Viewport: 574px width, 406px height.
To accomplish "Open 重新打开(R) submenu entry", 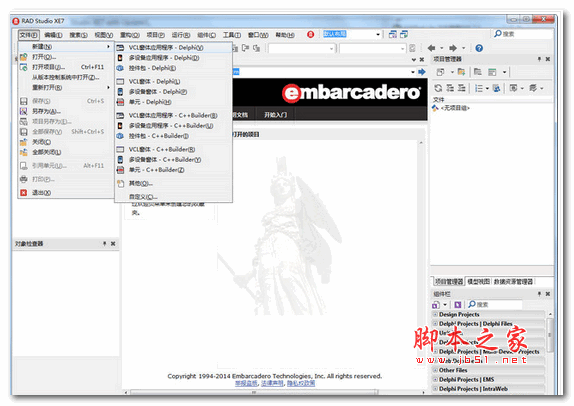I will (66, 87).
